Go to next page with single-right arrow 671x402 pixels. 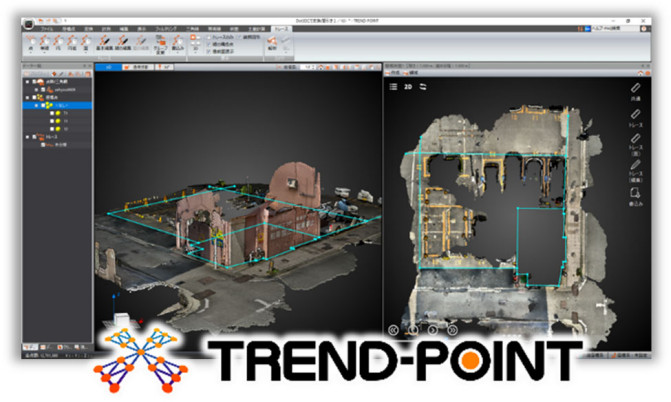[x=433, y=330]
